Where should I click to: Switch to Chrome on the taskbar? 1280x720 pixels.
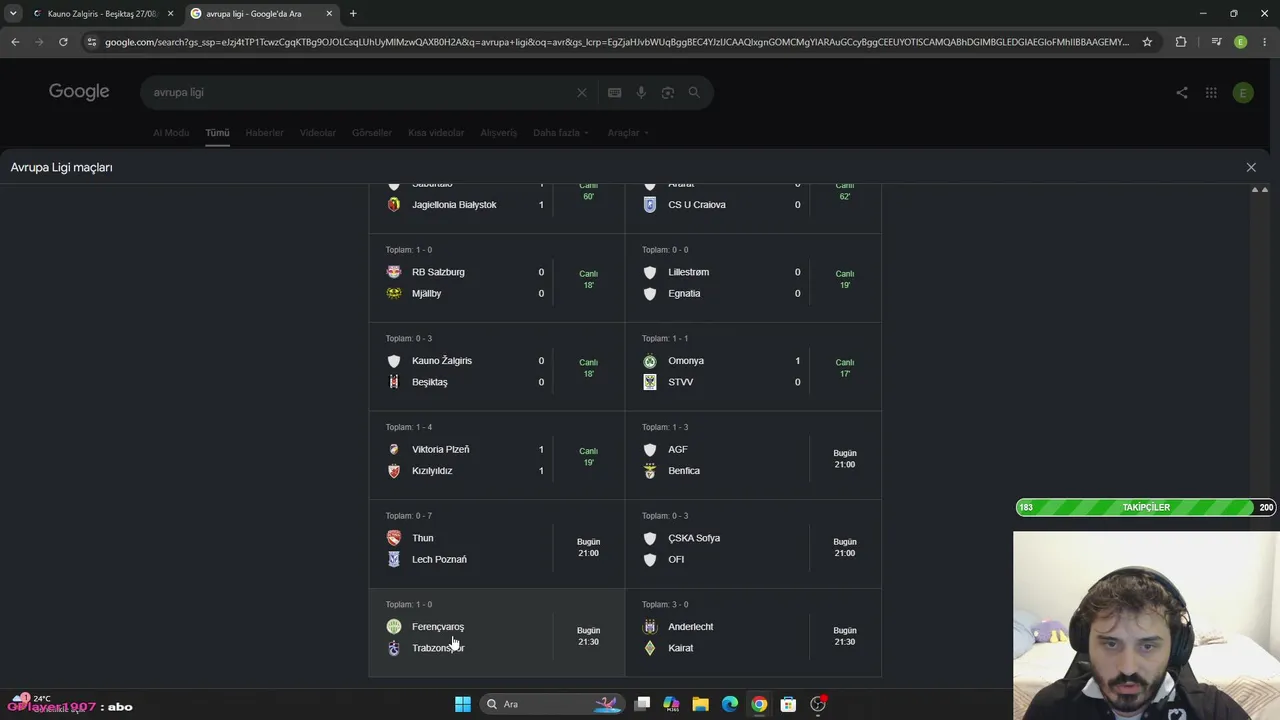[x=759, y=704]
